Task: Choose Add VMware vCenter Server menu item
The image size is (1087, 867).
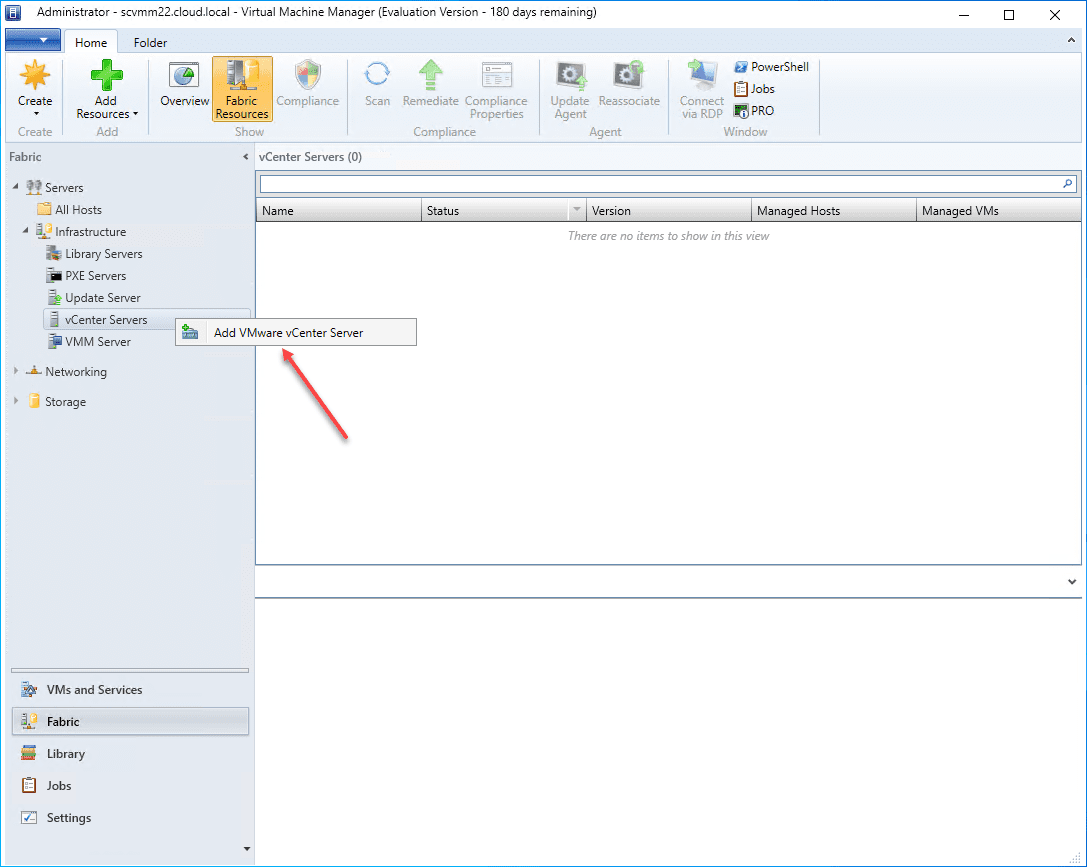Action: pos(296,333)
